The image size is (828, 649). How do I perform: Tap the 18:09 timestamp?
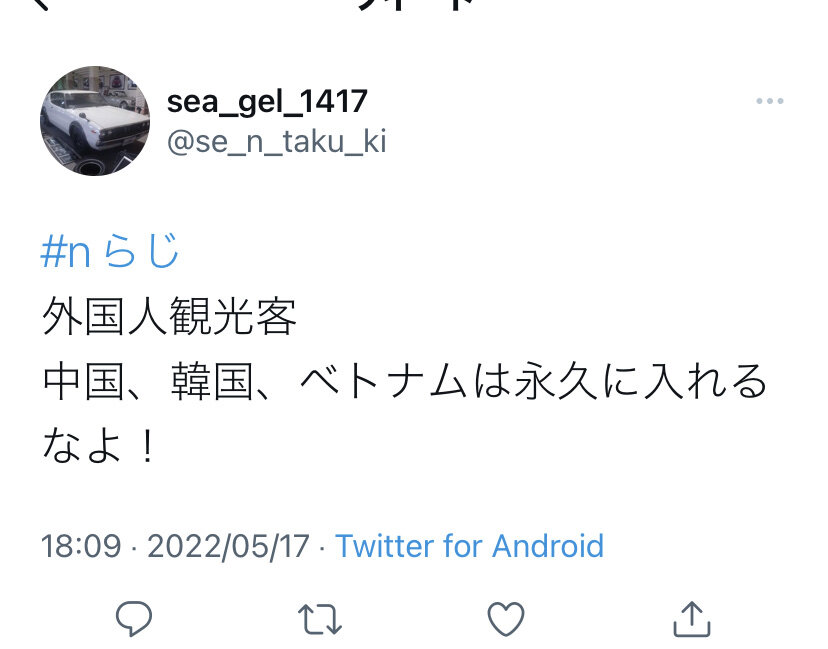click(81, 545)
